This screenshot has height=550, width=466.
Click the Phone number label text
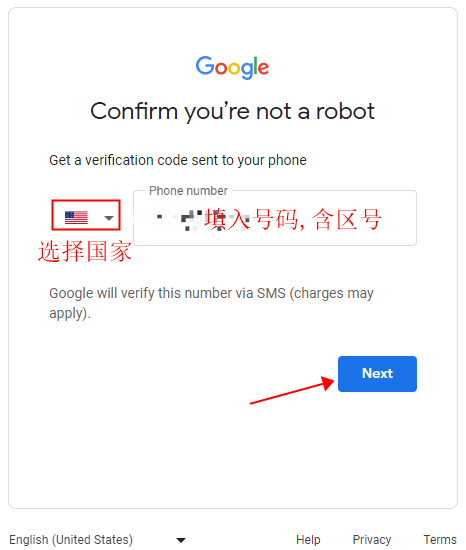tap(188, 191)
